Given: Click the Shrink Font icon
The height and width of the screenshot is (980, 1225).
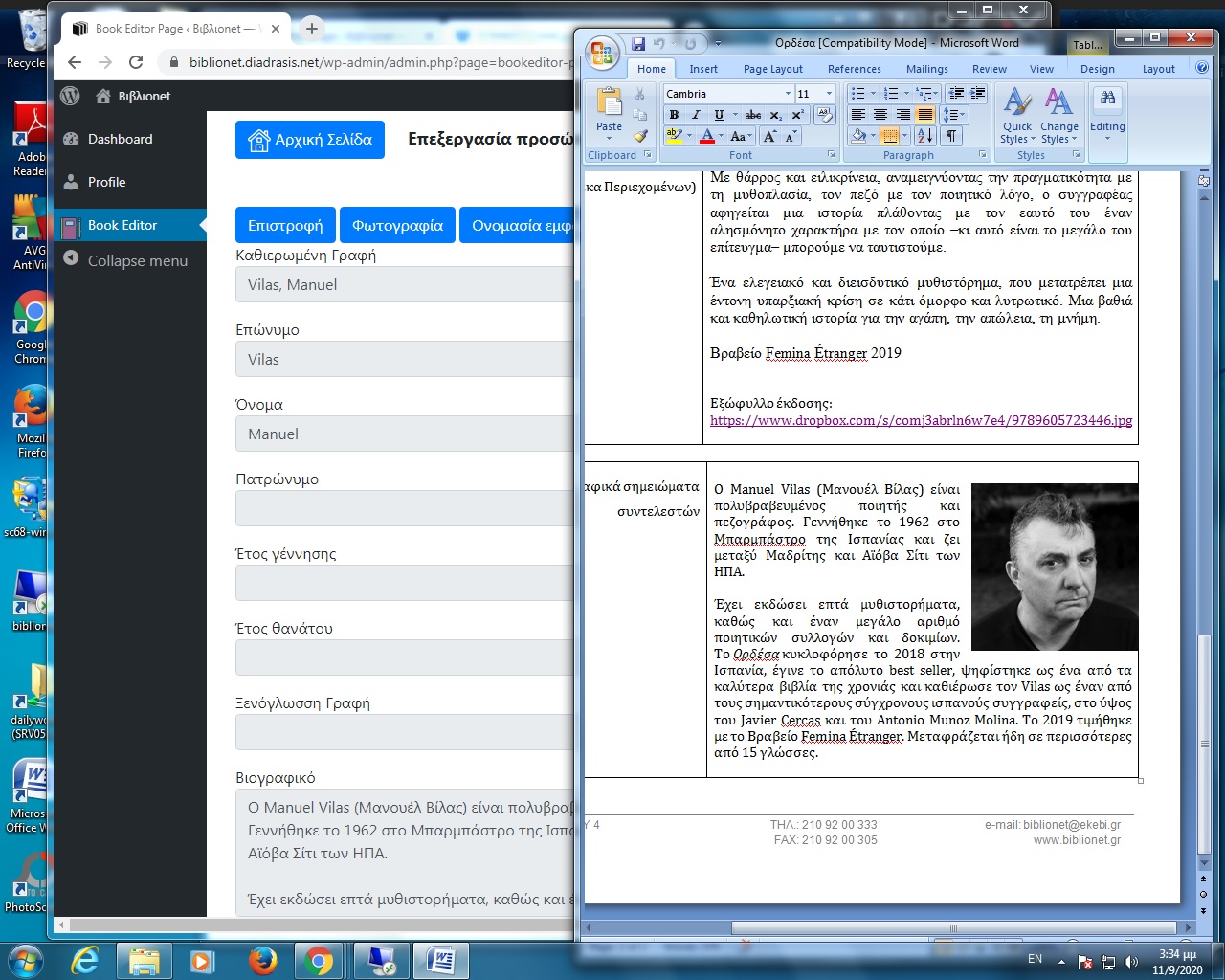Looking at the screenshot, I should pyautogui.click(x=790, y=137).
